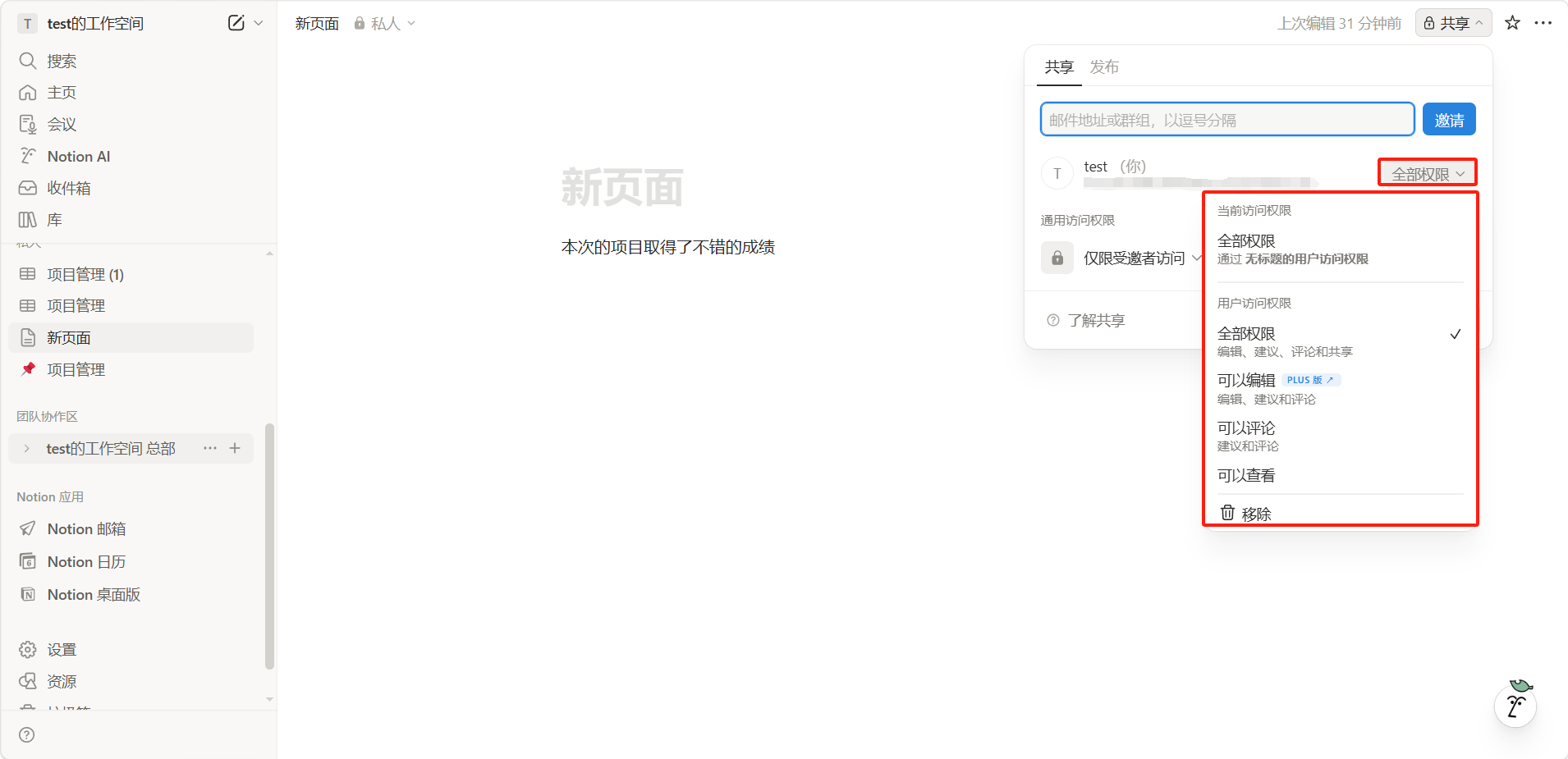Viewport: 1568px width, 759px height.
Task: Click the help question mark icon
Action: [x=27, y=734]
